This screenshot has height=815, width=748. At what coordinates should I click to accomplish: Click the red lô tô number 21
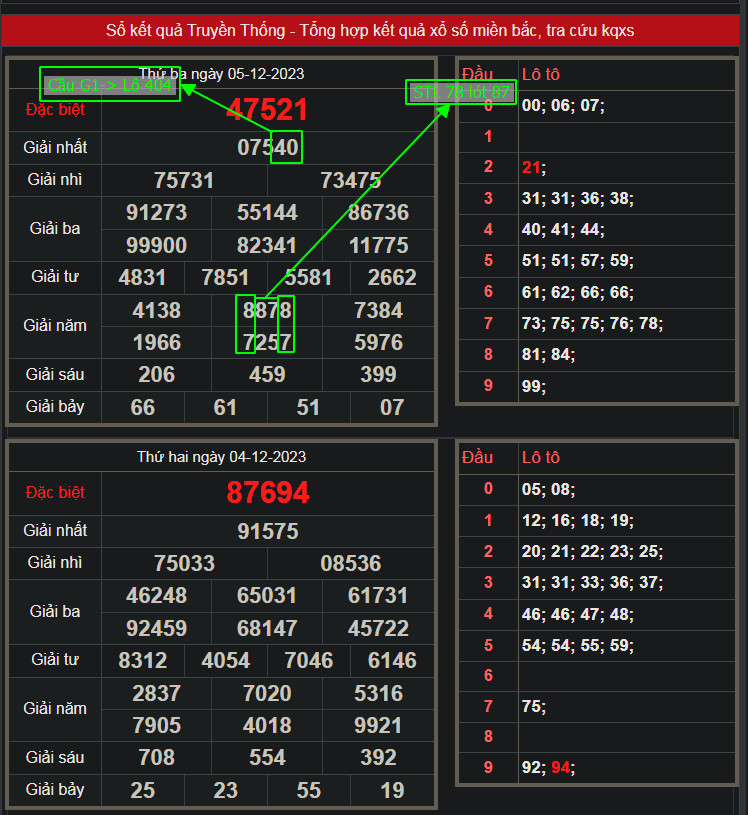click(530, 167)
